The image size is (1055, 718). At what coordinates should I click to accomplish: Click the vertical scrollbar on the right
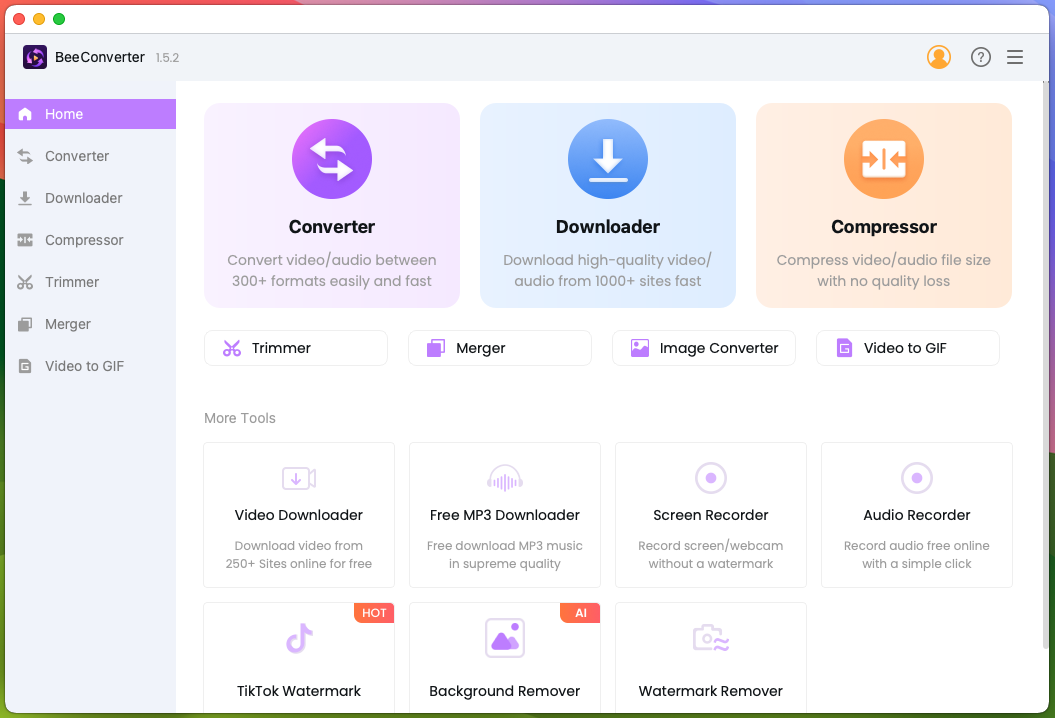pyautogui.click(x=1046, y=363)
